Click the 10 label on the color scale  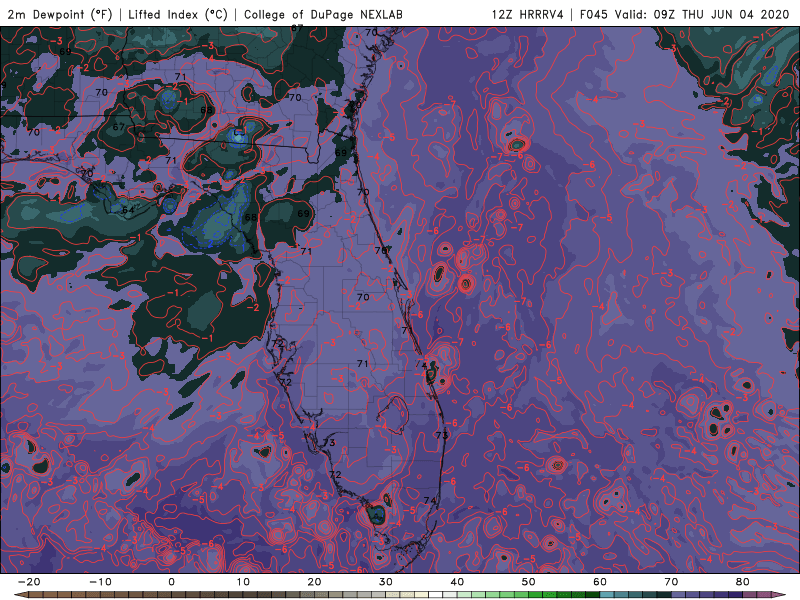coord(243,582)
